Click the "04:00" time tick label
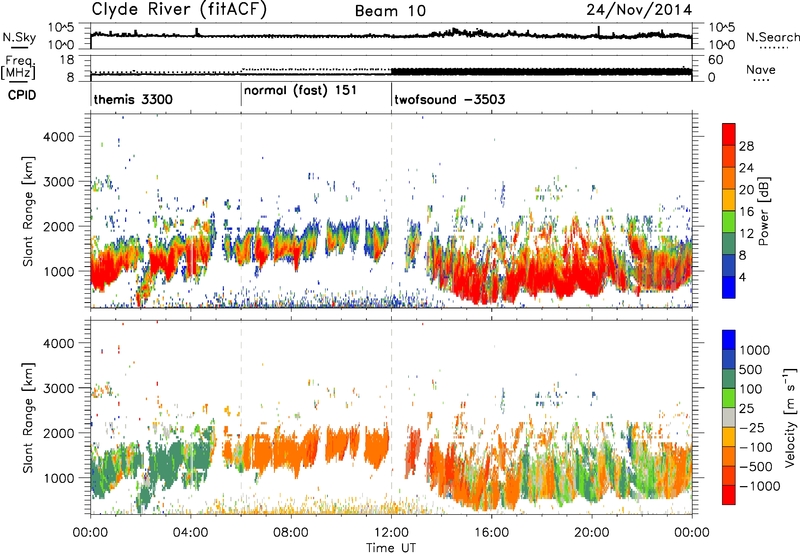The width and height of the screenshot is (800, 554). coord(190,533)
